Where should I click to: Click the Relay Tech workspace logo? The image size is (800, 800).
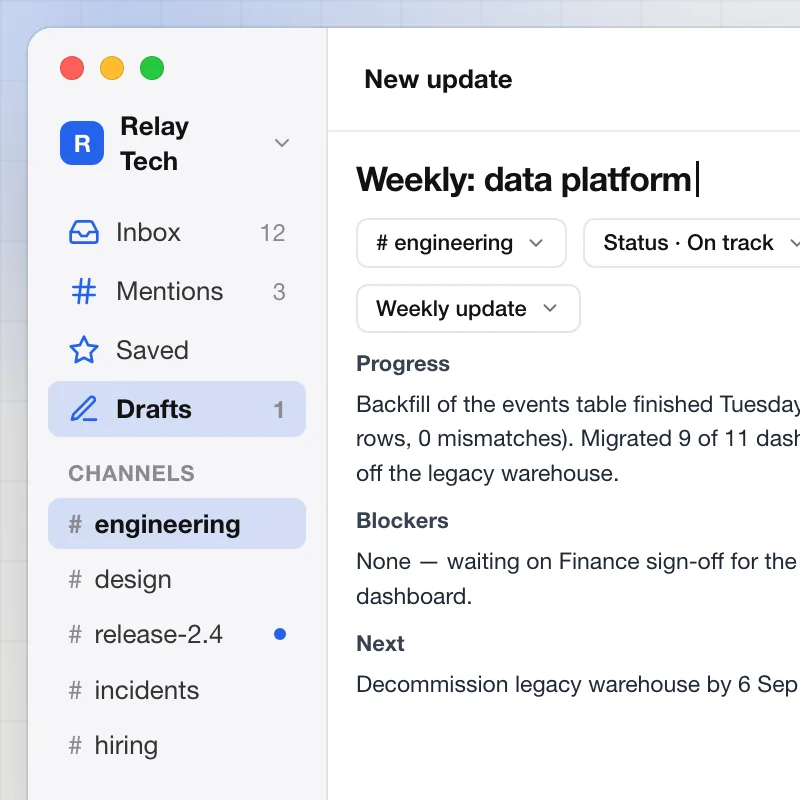click(82, 143)
